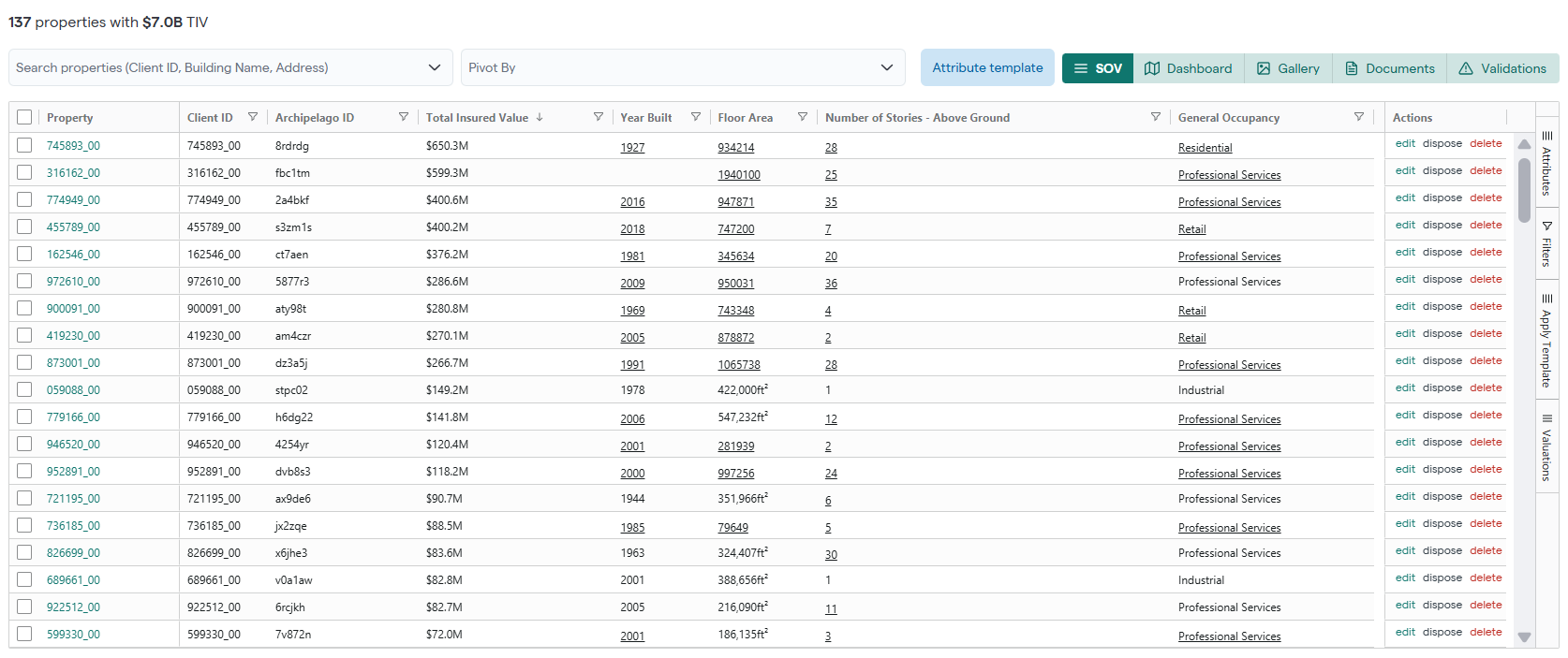Click the scroll down arrow of table
Image resolution: width=1568 pixels, height=658 pixels.
tap(1524, 637)
